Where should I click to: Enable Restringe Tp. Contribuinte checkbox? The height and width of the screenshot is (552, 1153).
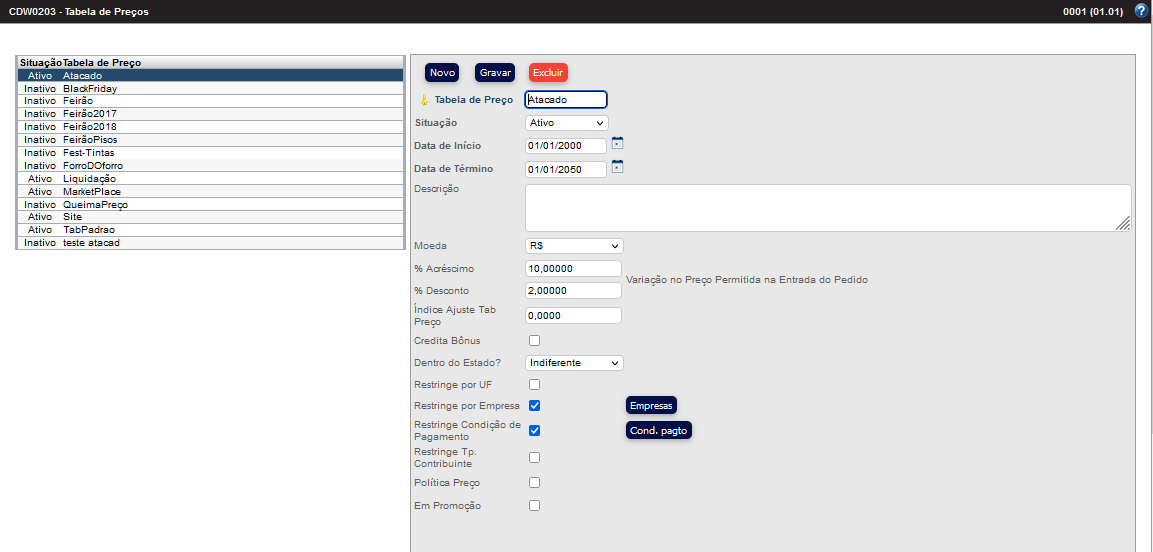(535, 457)
